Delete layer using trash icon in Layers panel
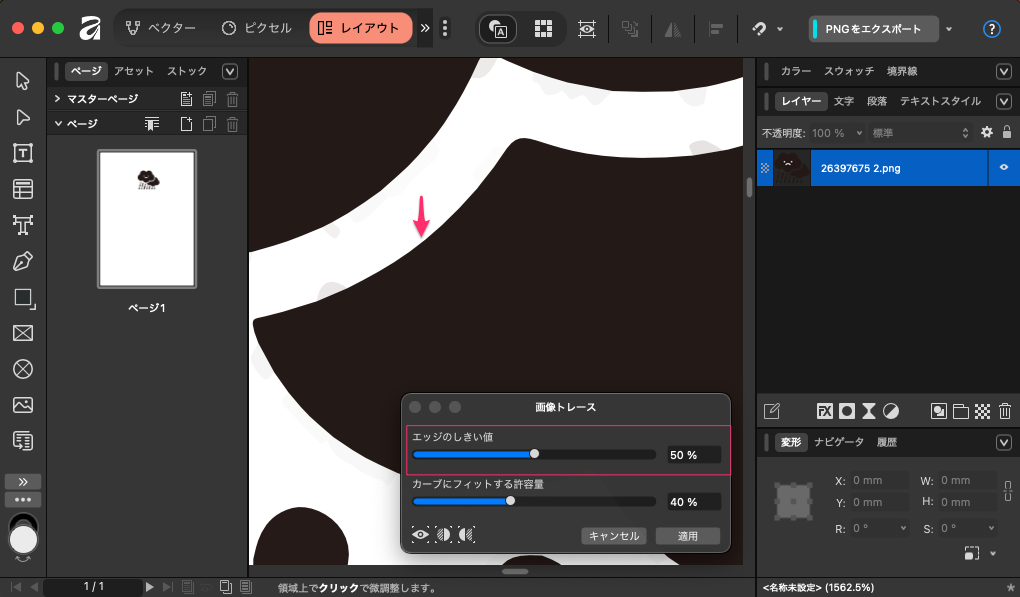 tap(1005, 411)
